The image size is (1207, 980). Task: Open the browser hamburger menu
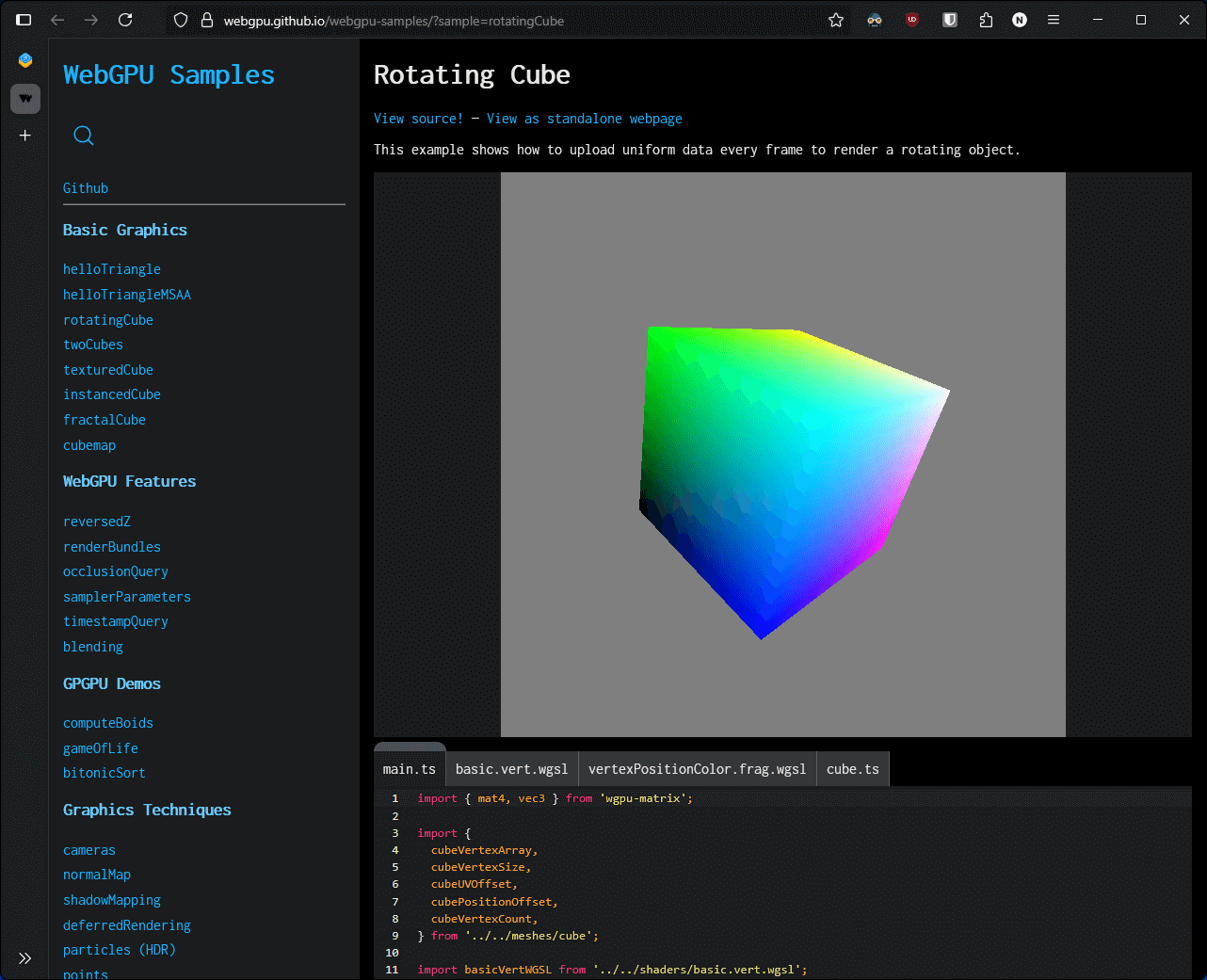click(1053, 19)
